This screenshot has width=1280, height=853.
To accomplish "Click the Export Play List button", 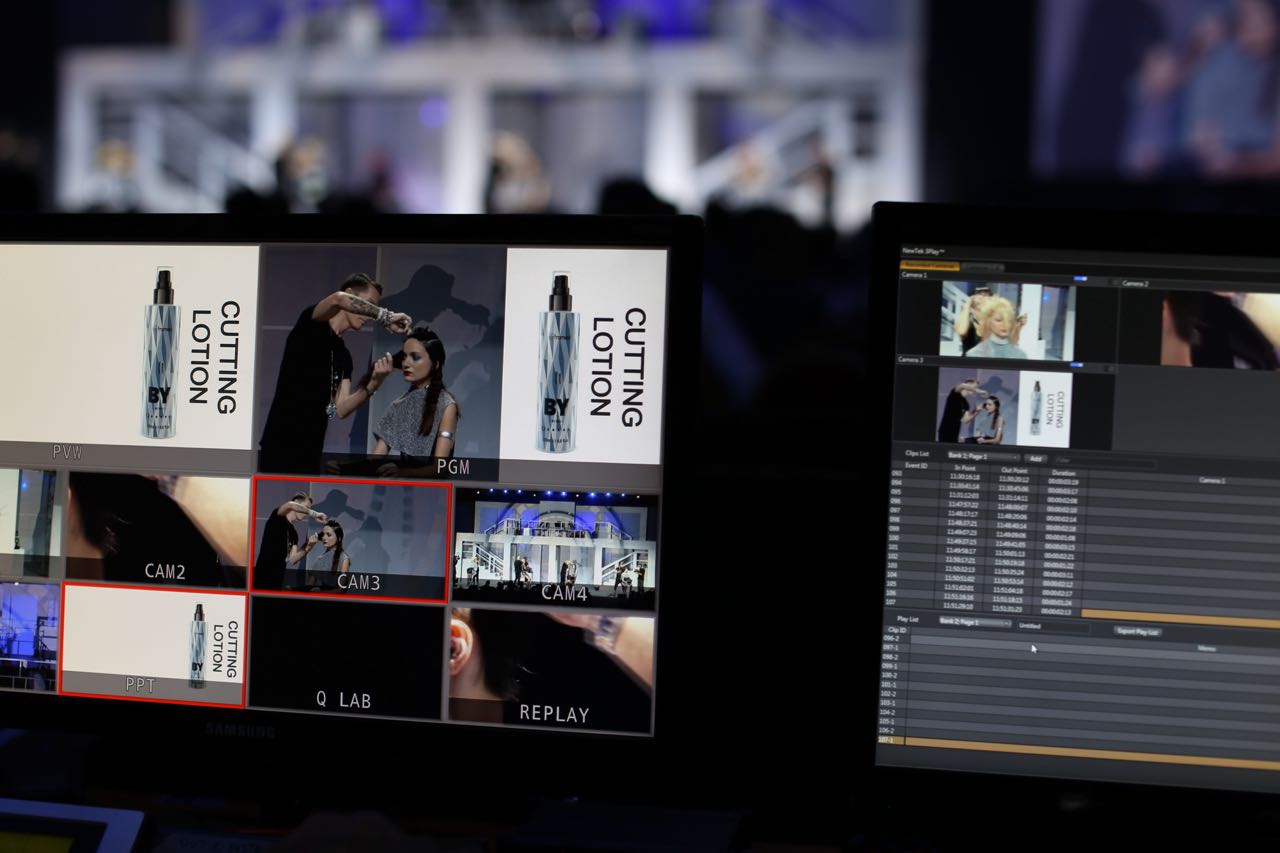I will [1137, 631].
